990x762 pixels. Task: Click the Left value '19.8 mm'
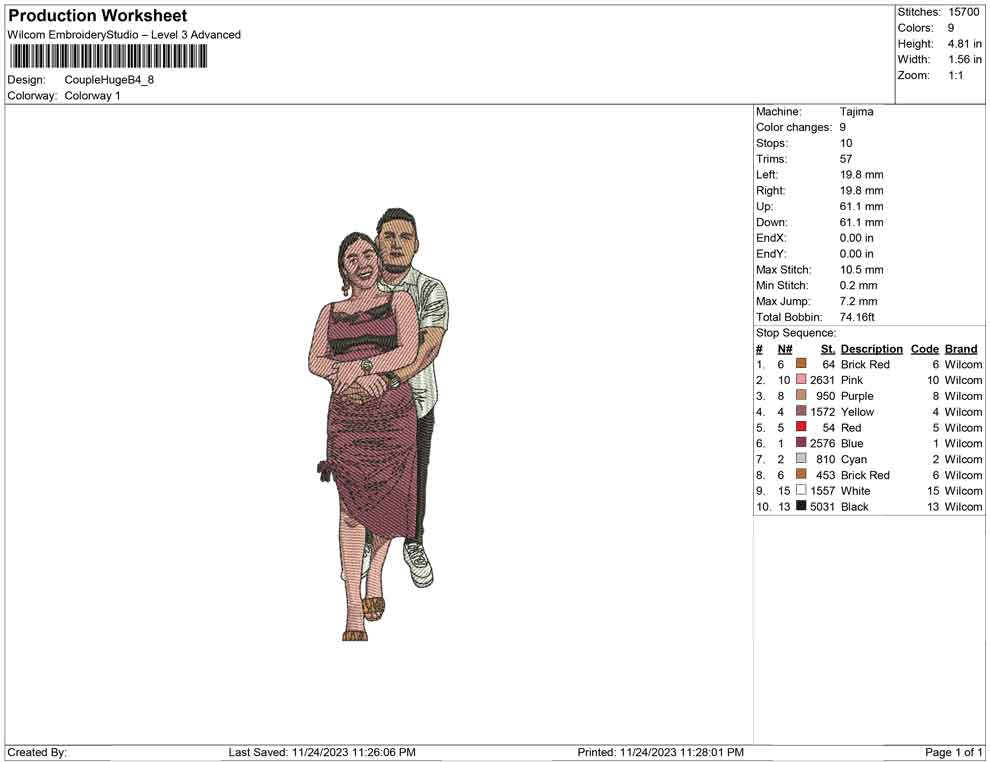pos(862,175)
